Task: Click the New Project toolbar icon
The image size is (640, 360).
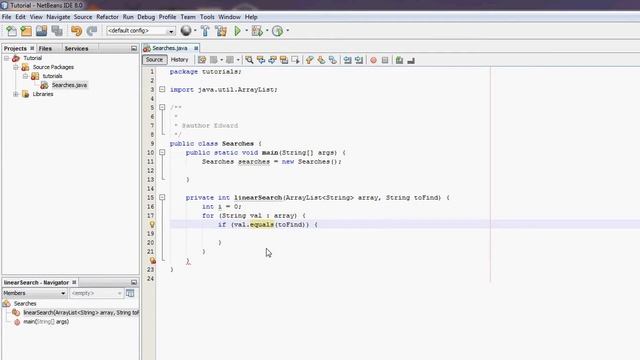Action: pos(26,31)
